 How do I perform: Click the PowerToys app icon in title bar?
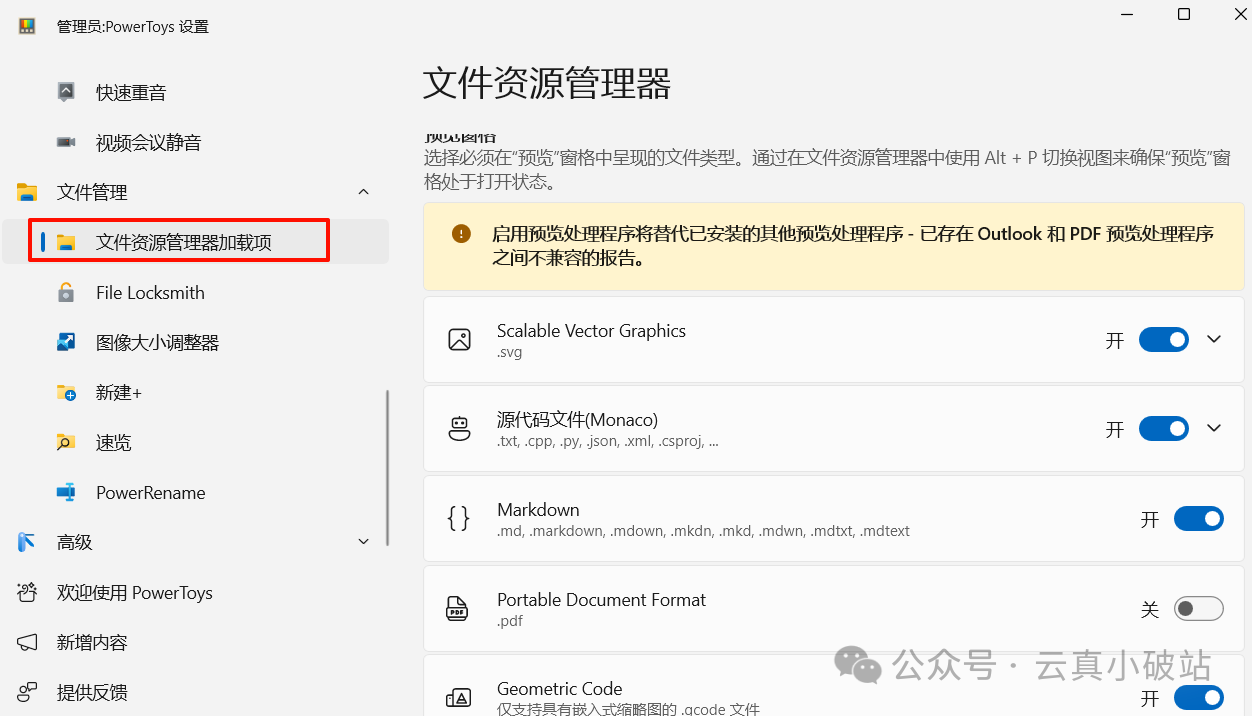point(27,26)
